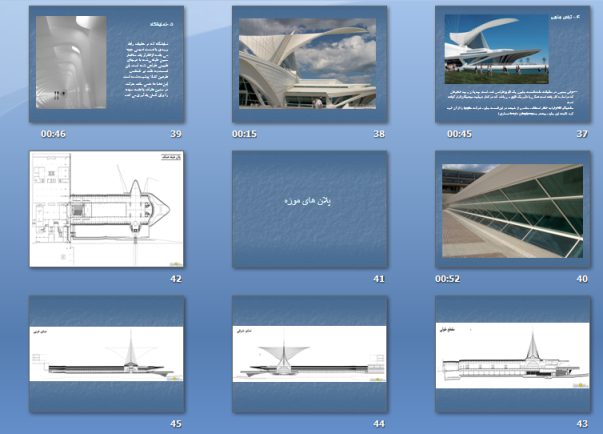Click slide number 38 label
Viewport: 603px width, 434px height.
[379, 134]
